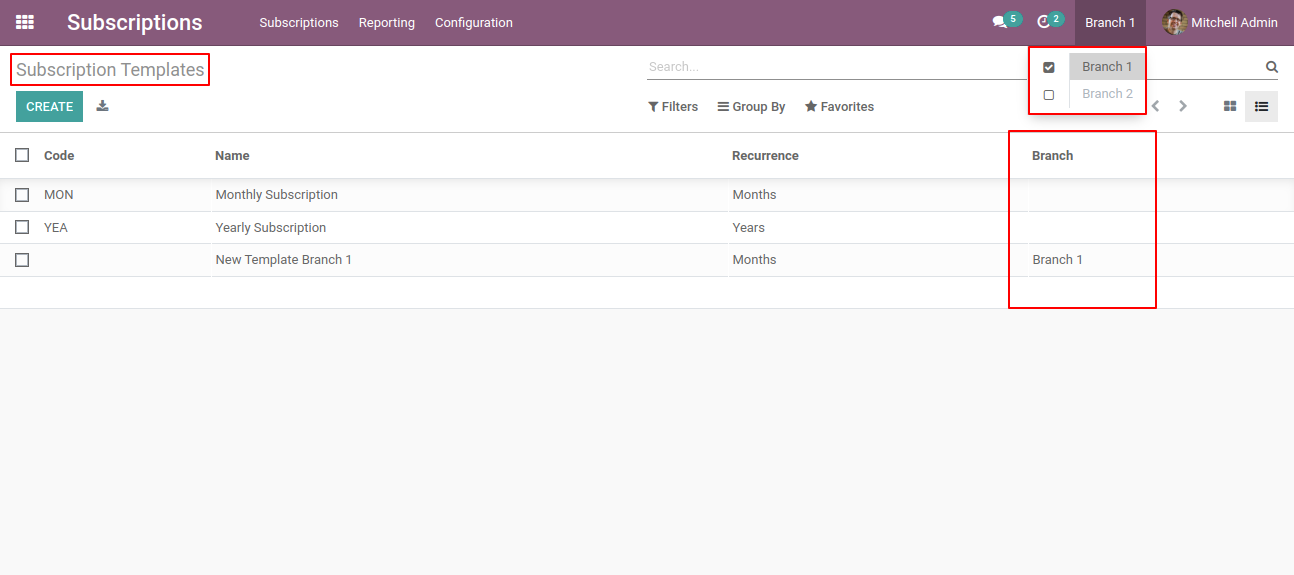Switch to list view icon
The height and width of the screenshot is (575, 1294).
(x=1261, y=106)
